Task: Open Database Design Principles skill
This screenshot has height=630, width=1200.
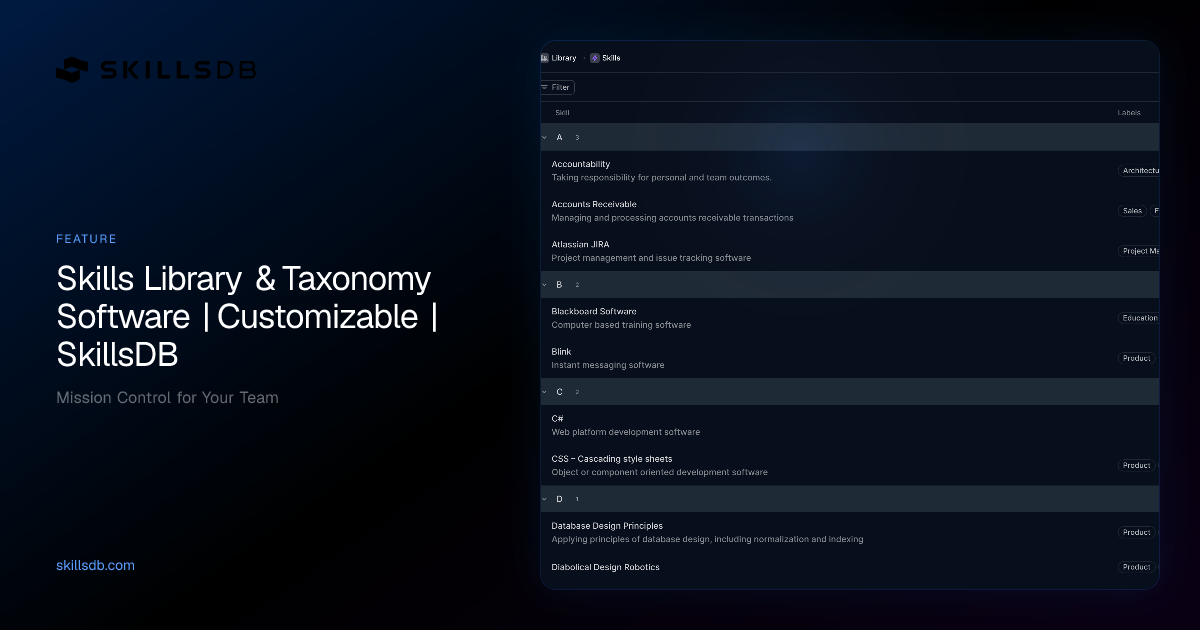Action: (607, 525)
